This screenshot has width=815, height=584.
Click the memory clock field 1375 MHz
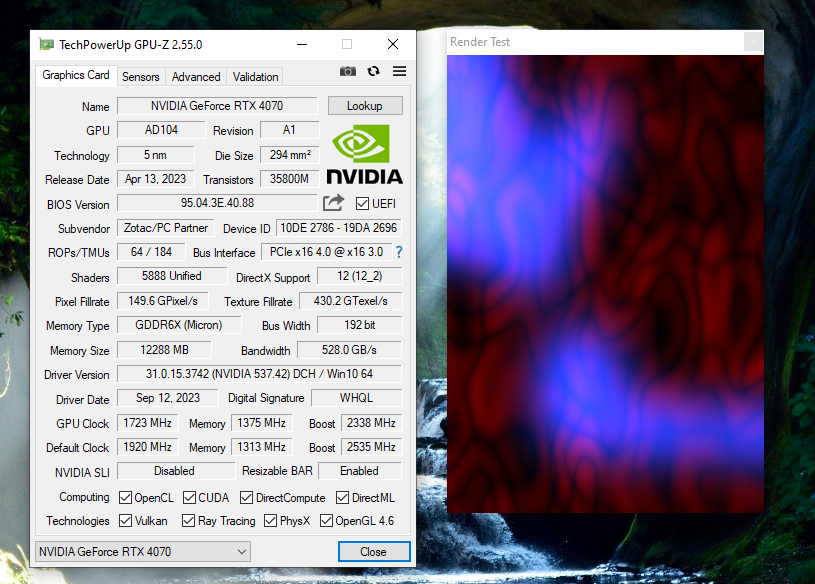[x=261, y=423]
